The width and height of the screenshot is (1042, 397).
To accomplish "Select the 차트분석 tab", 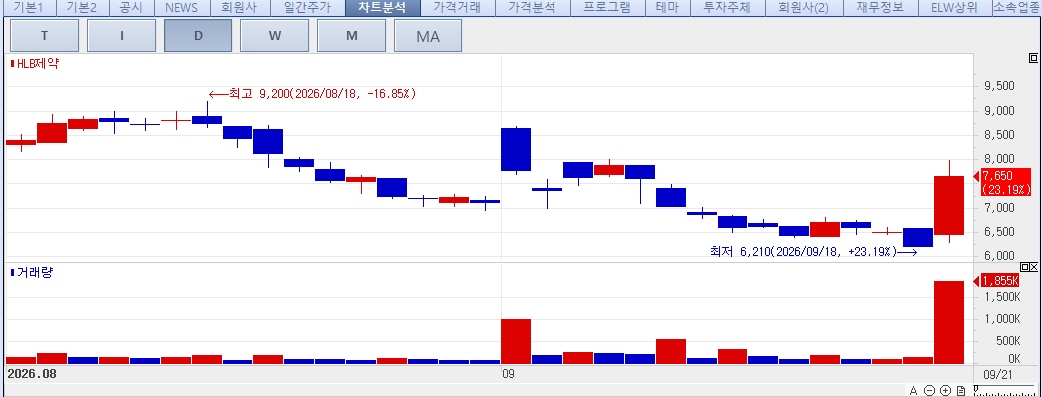I will pos(383,8).
